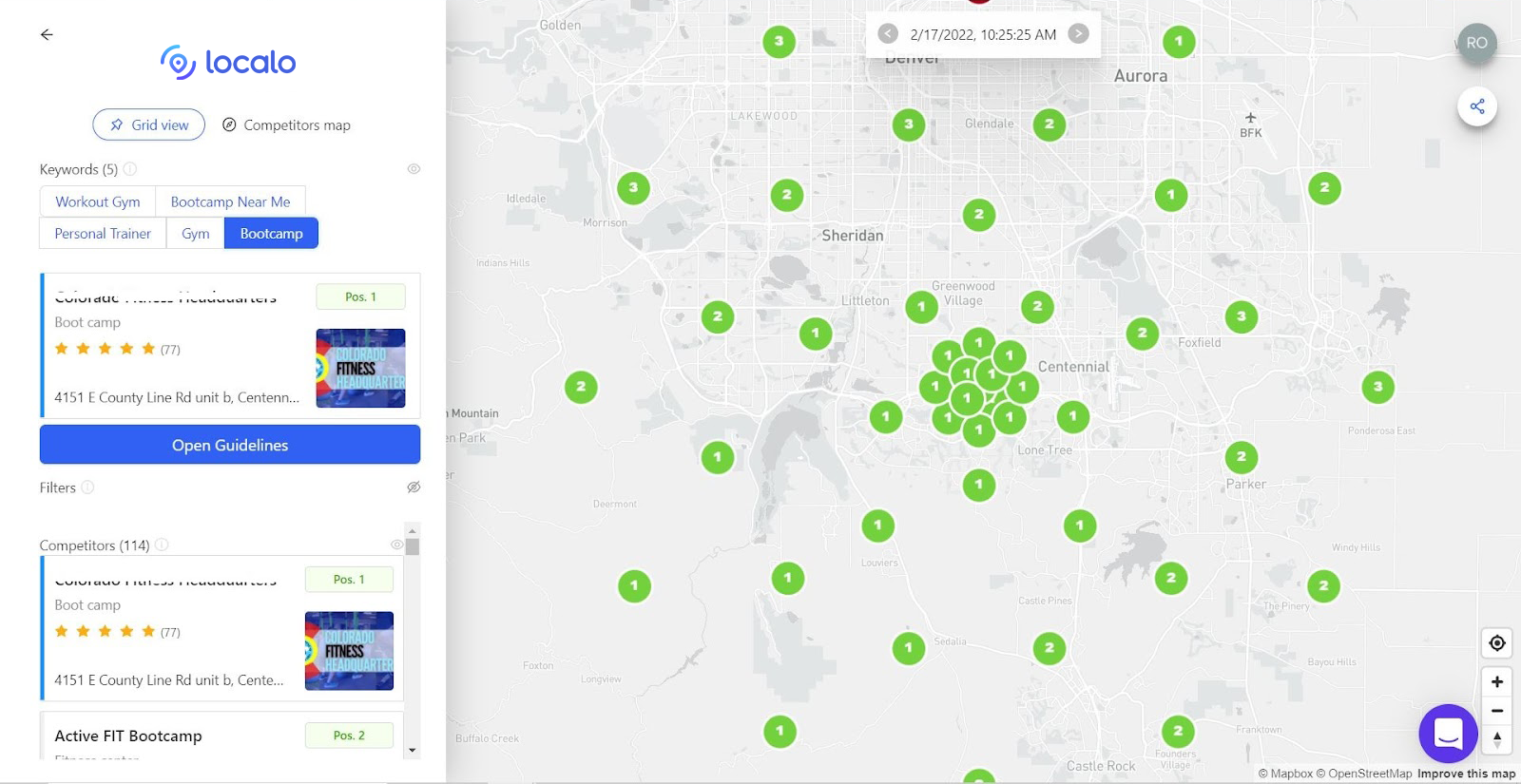Click Keywords info icon
The width and height of the screenshot is (1521, 784).
point(130,169)
